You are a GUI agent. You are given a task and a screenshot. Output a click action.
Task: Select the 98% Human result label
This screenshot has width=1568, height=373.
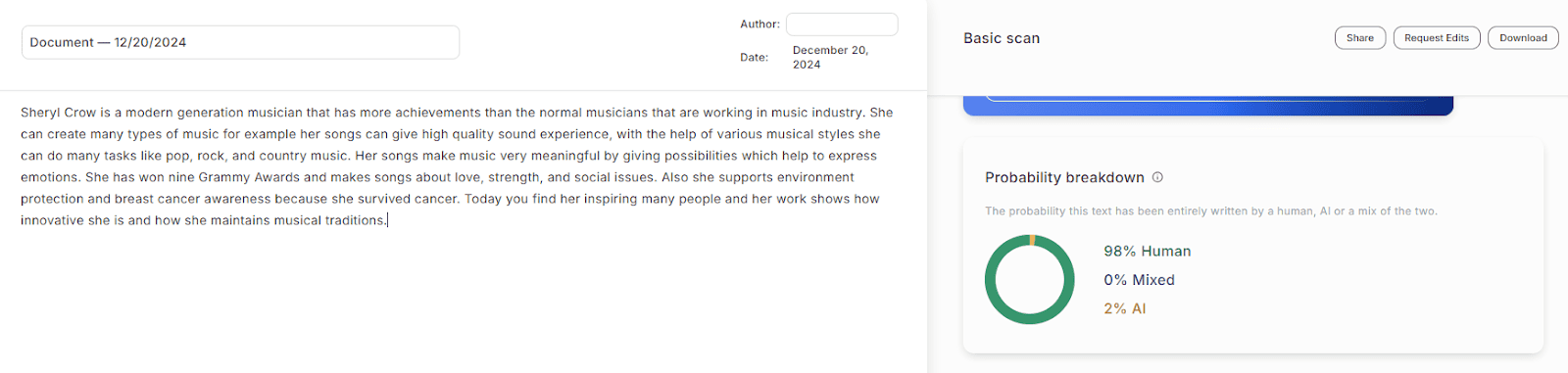(x=1147, y=252)
